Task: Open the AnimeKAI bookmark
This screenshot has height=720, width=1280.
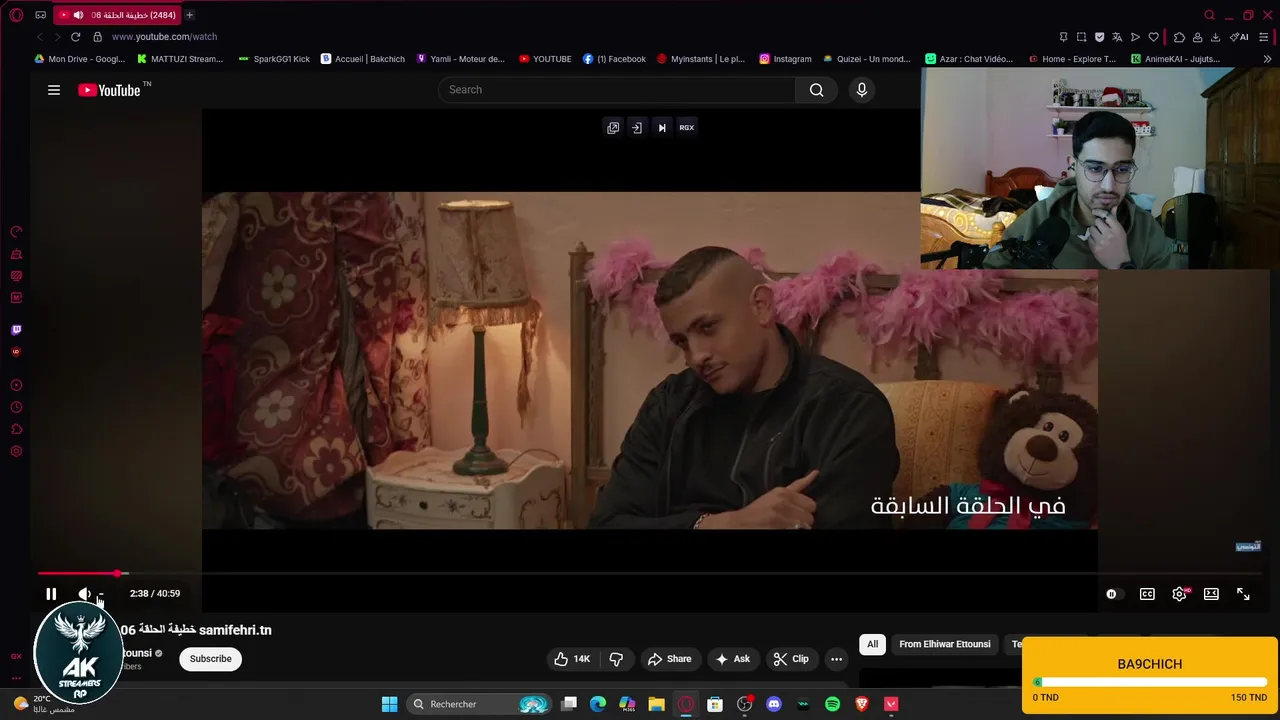Action: (x=1175, y=59)
